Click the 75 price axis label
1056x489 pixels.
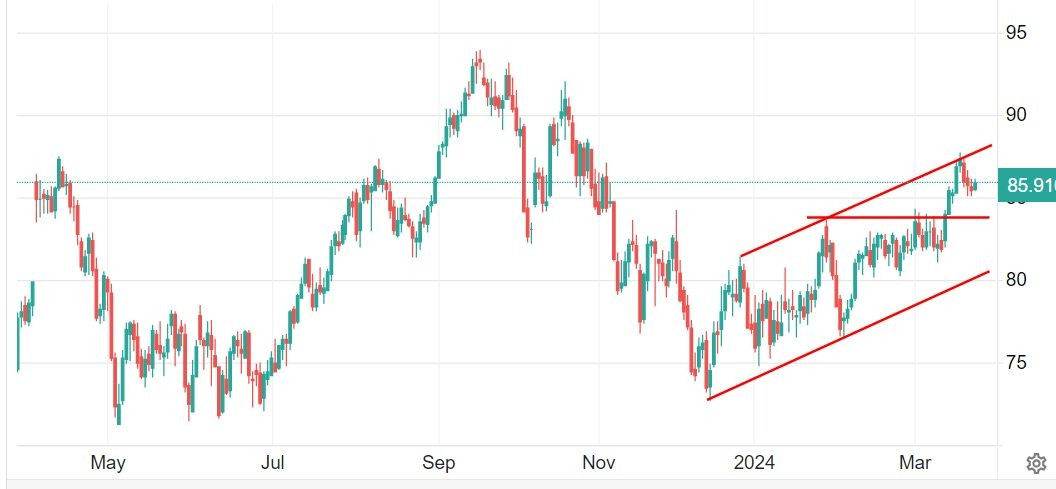coord(1017,362)
